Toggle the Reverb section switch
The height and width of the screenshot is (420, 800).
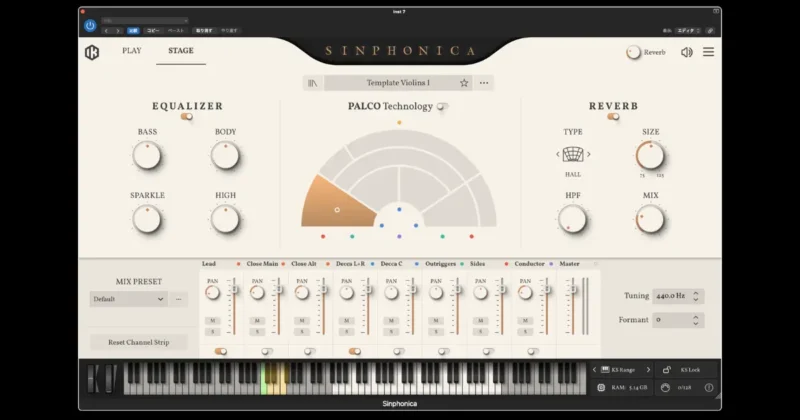[613, 117]
